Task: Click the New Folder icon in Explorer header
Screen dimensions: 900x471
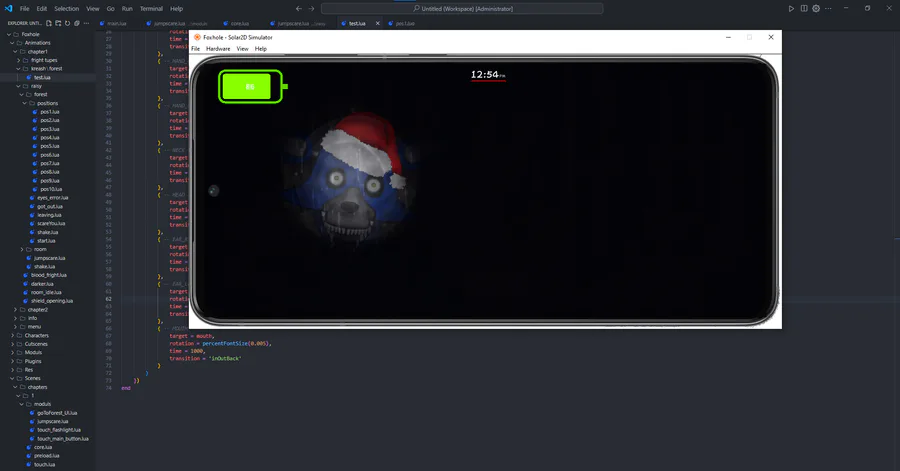Action: point(58,24)
